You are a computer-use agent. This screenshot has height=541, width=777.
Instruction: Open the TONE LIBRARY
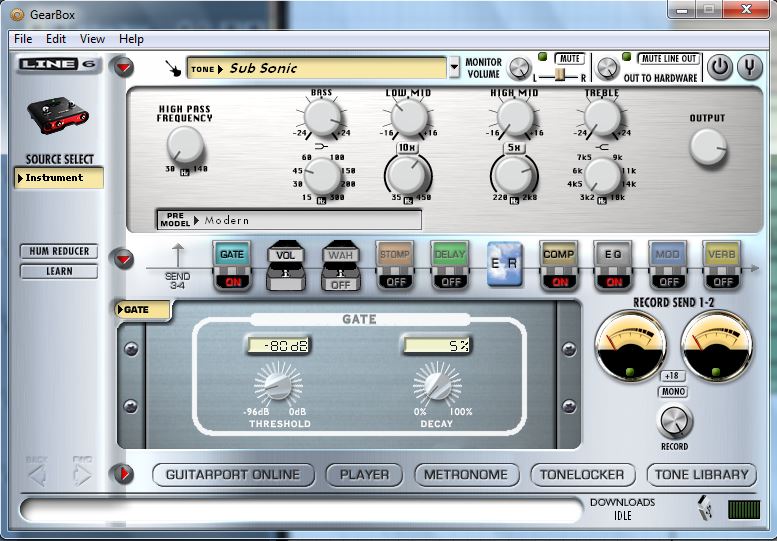tap(702, 475)
